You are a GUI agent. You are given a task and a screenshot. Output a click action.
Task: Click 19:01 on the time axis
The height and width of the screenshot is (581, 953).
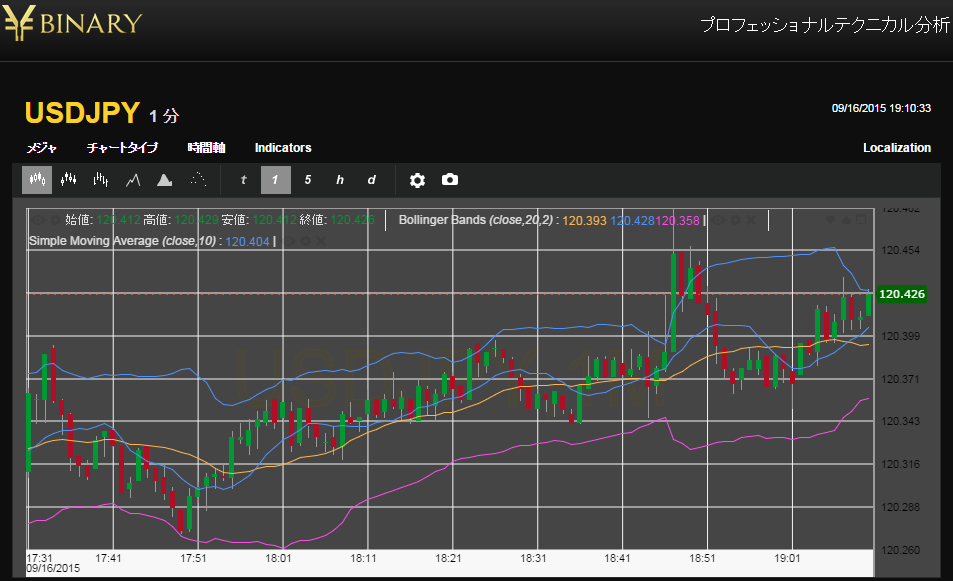[788, 558]
